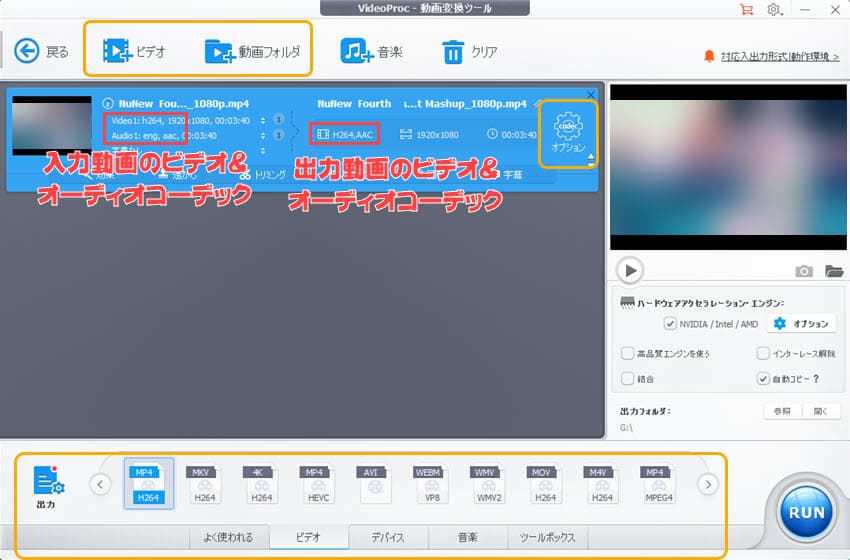This screenshot has height=560, width=850.
Task: Rename output file with the pencil icon
Action: 537,104
